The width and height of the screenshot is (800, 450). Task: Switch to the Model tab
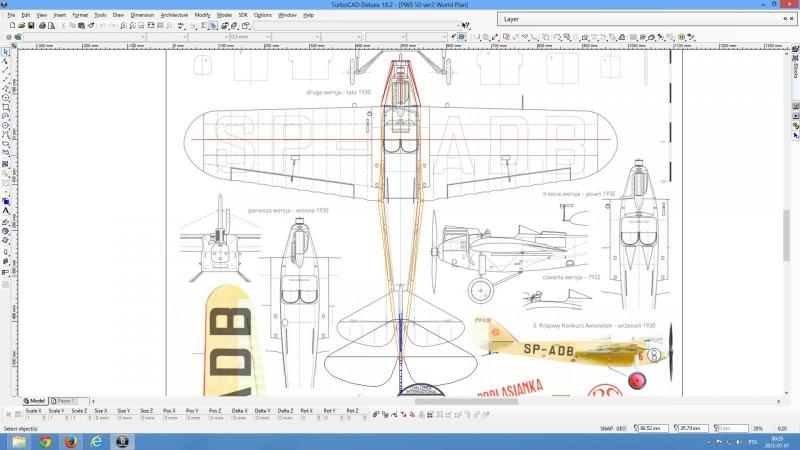[x=35, y=400]
